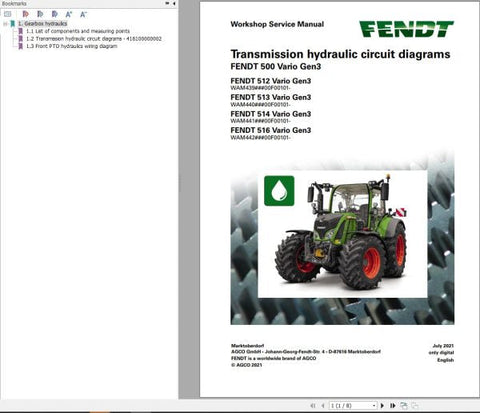The width and height of the screenshot is (480, 413).
Task: Click the previous view icon in status bar
Action: point(404,405)
